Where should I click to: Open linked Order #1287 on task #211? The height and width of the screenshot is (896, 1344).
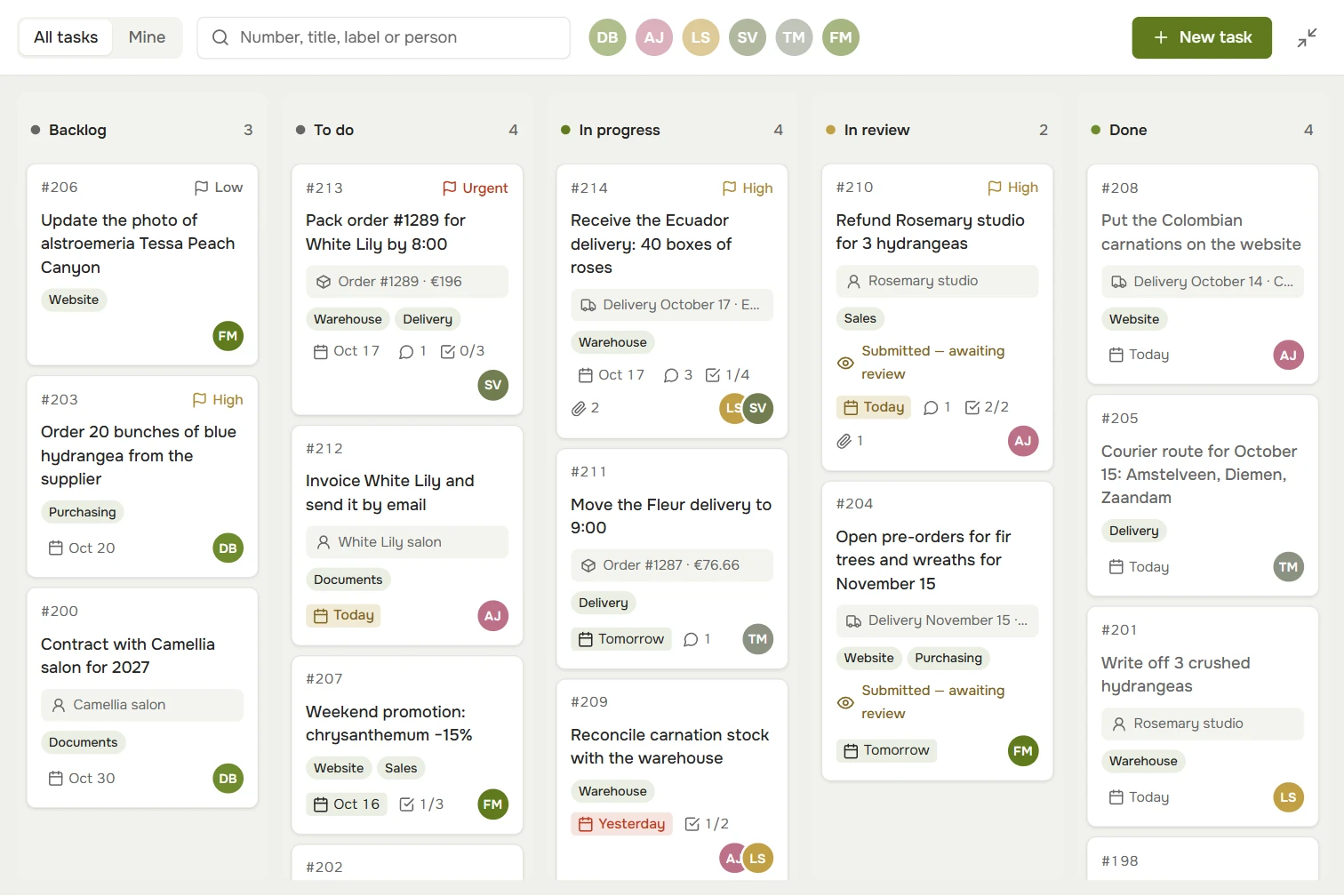[672, 565]
